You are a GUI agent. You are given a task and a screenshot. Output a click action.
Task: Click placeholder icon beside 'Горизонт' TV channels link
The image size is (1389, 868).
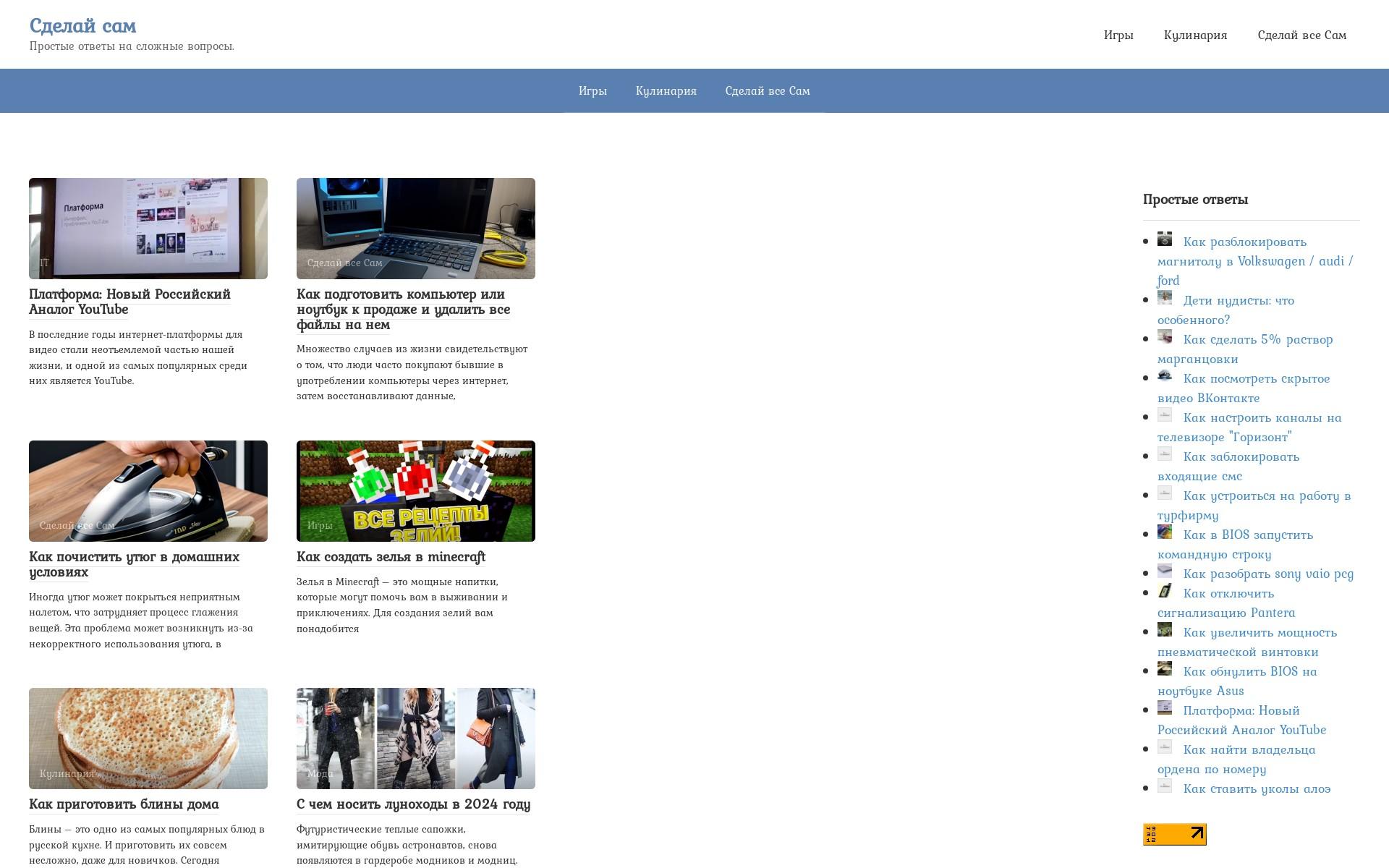(x=1164, y=414)
